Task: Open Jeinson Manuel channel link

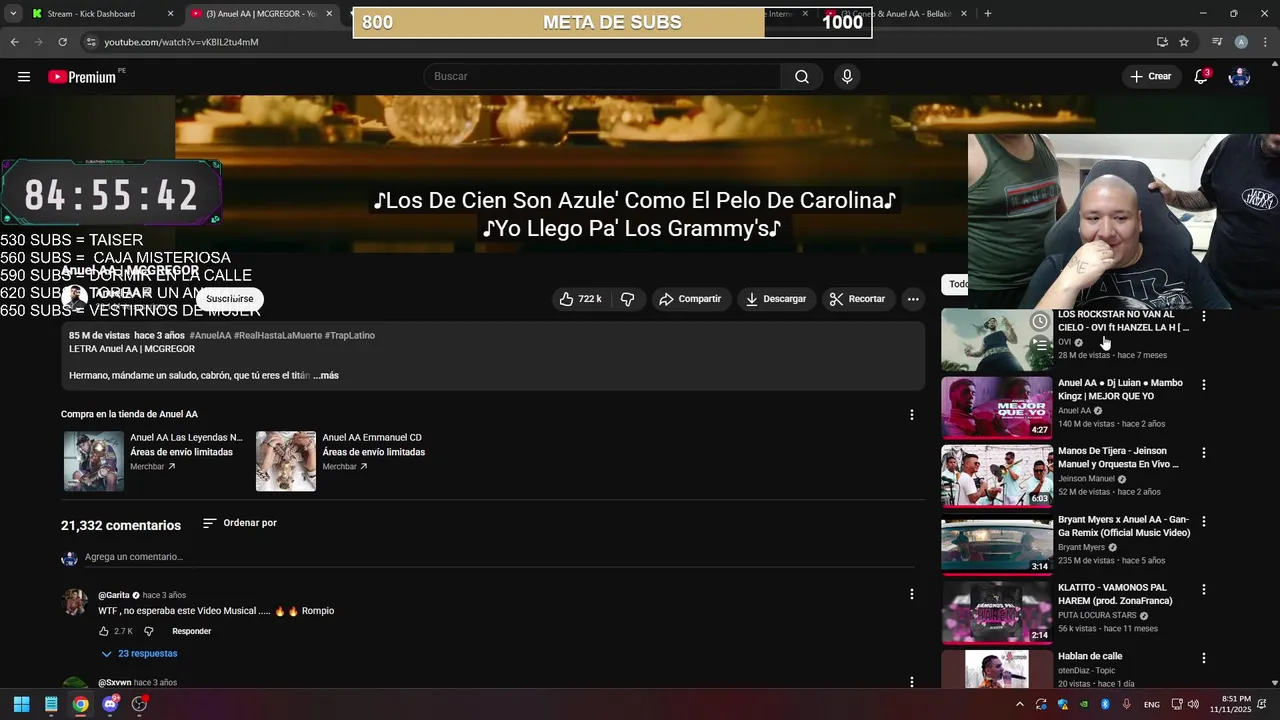Action: tap(1086, 479)
